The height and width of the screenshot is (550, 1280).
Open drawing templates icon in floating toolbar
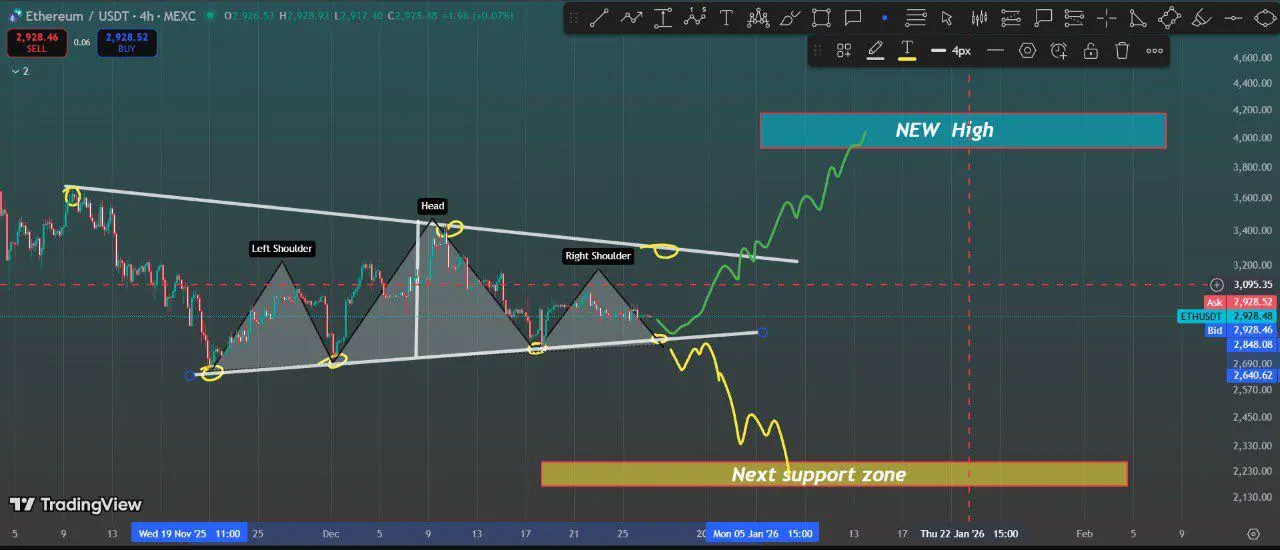click(844, 51)
